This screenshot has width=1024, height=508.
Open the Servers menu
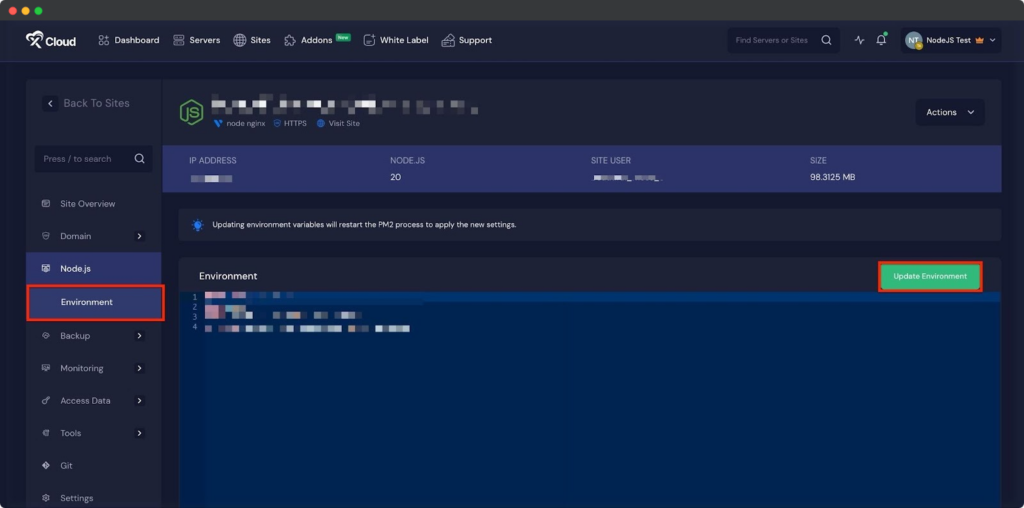click(x=195, y=40)
